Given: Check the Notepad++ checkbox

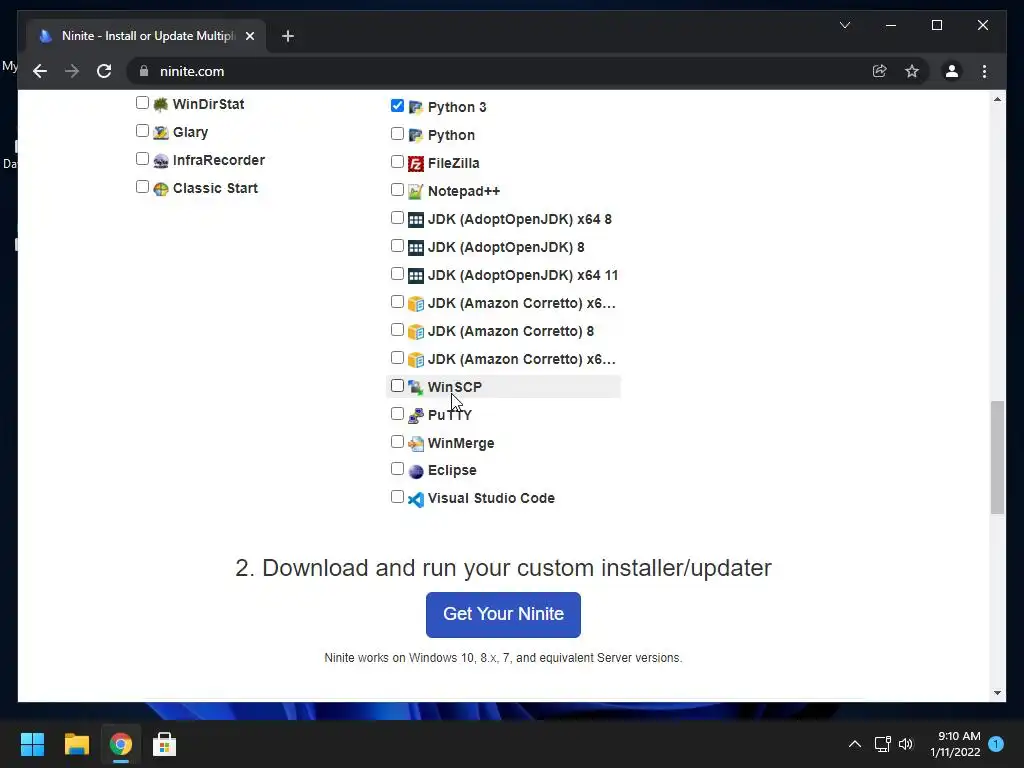Looking at the screenshot, I should (x=397, y=189).
